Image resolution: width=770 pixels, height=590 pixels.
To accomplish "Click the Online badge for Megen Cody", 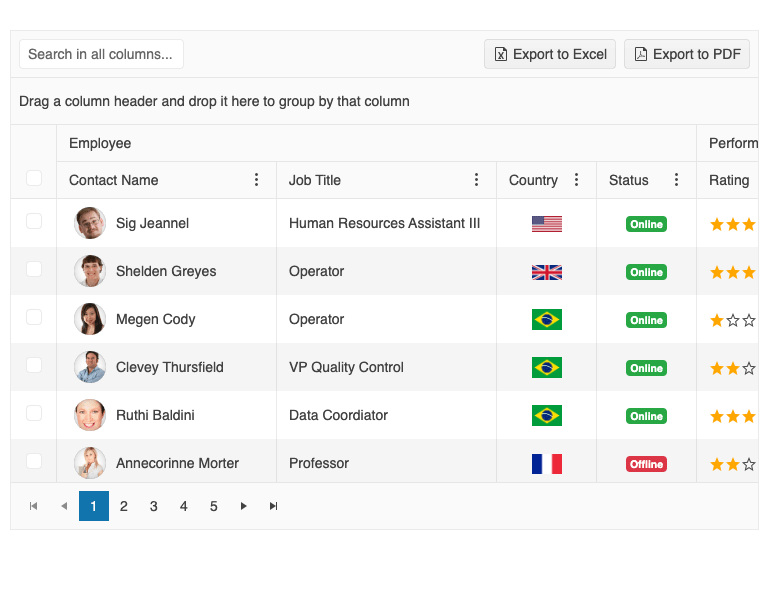I will [646, 320].
